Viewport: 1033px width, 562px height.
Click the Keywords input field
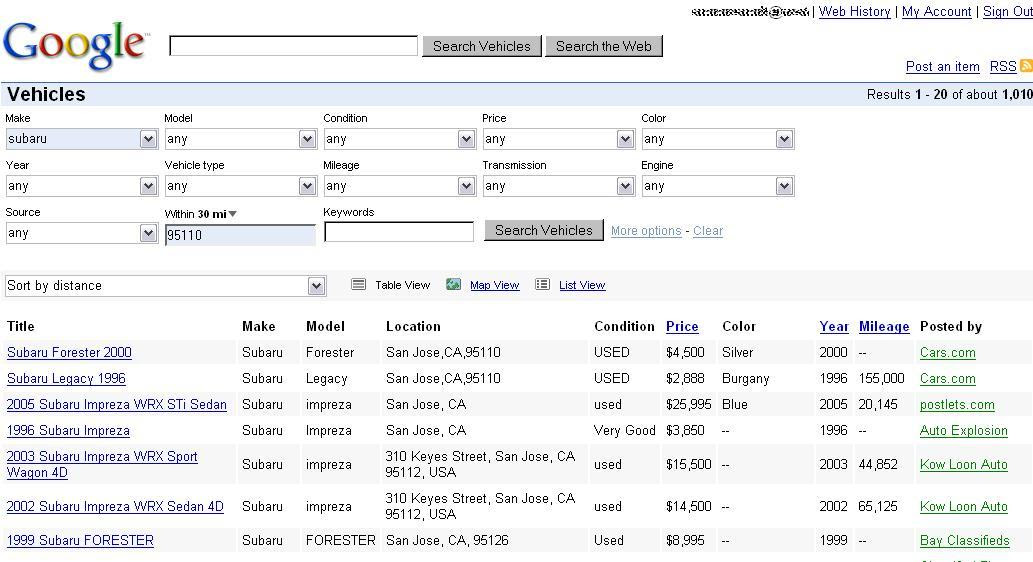[399, 232]
